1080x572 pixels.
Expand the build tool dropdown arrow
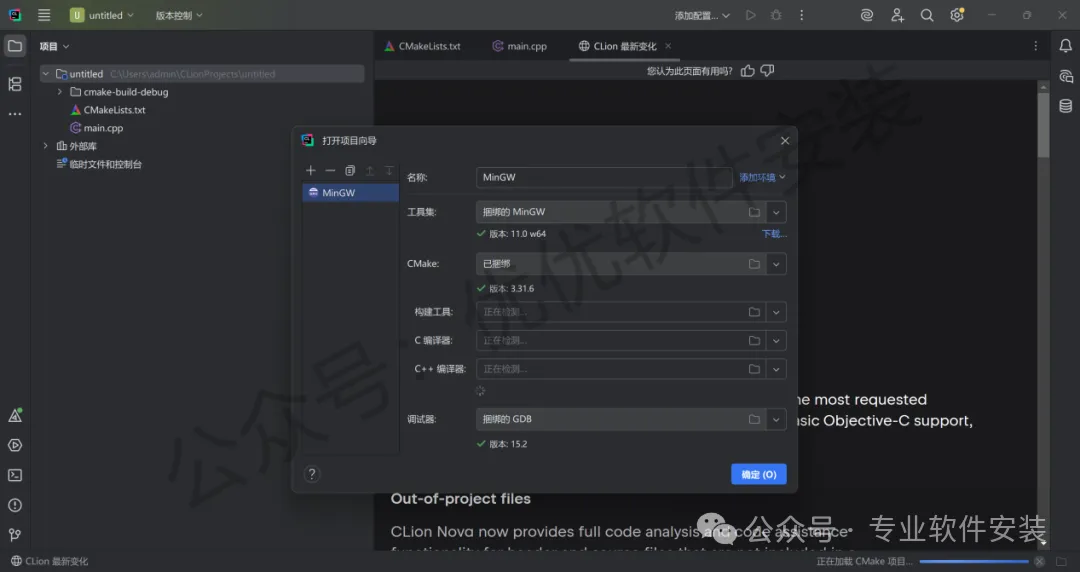tap(776, 312)
